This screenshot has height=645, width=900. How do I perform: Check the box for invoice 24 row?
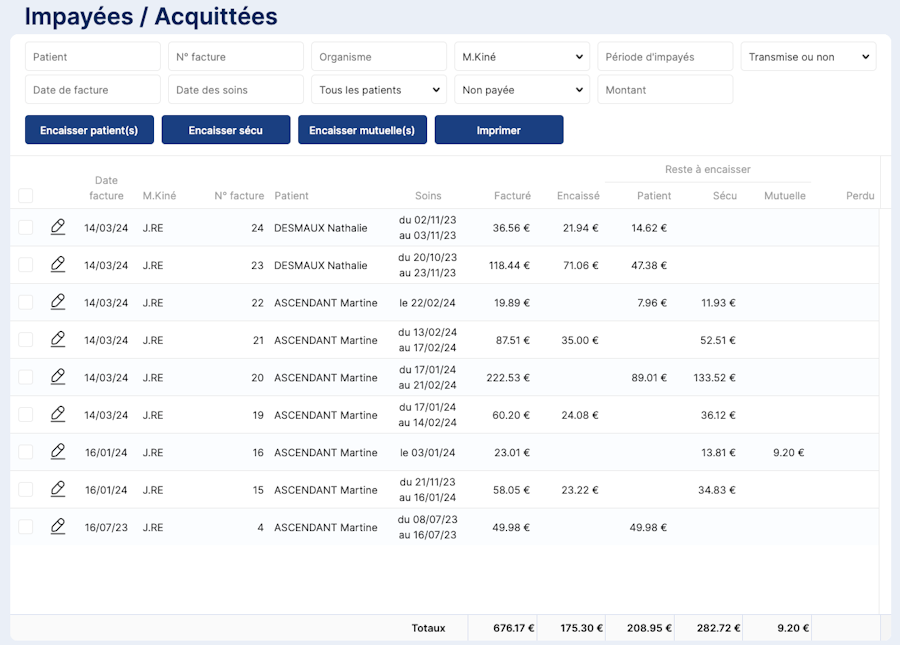26,228
